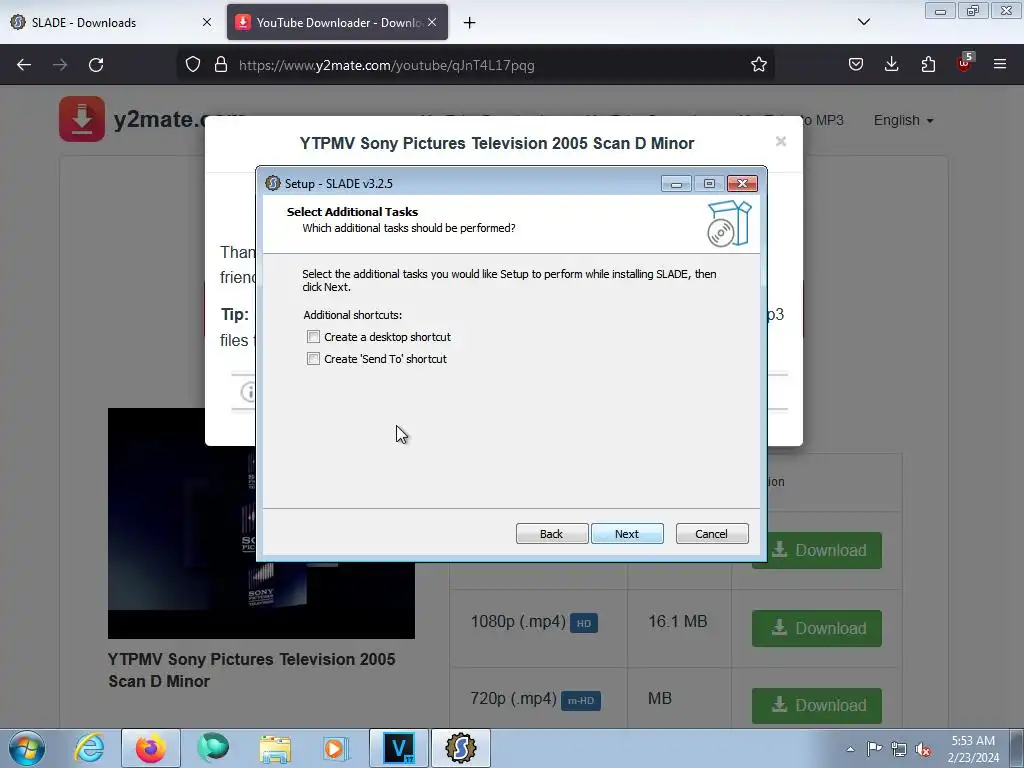The height and width of the screenshot is (768, 1024).
Task: Cancel the SLADE setup wizard
Action: pyautogui.click(x=712, y=534)
